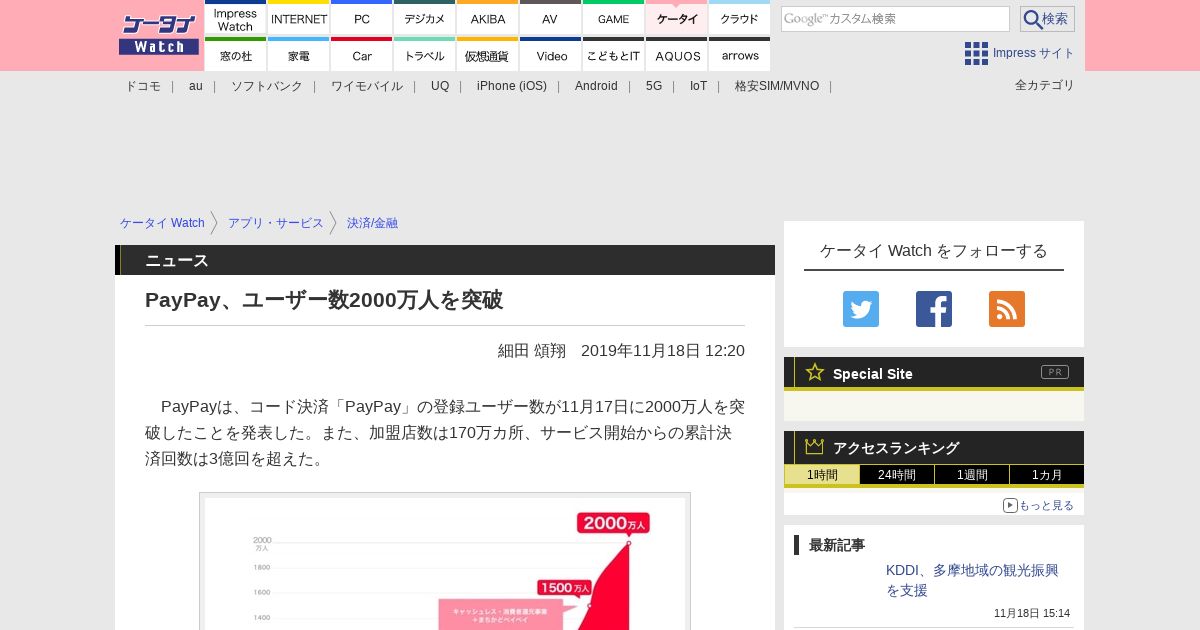Click the Special Site star icon
This screenshot has width=1200, height=630.
(x=815, y=372)
